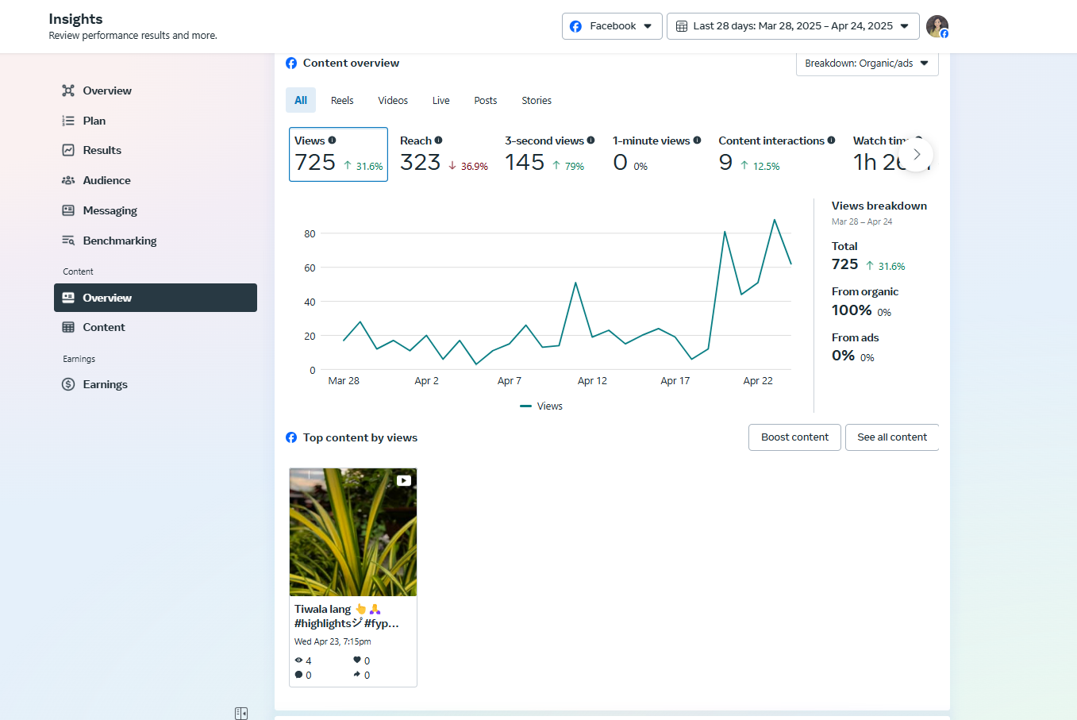1077x720 pixels.
Task: Switch to the Stories tab
Action: point(536,100)
